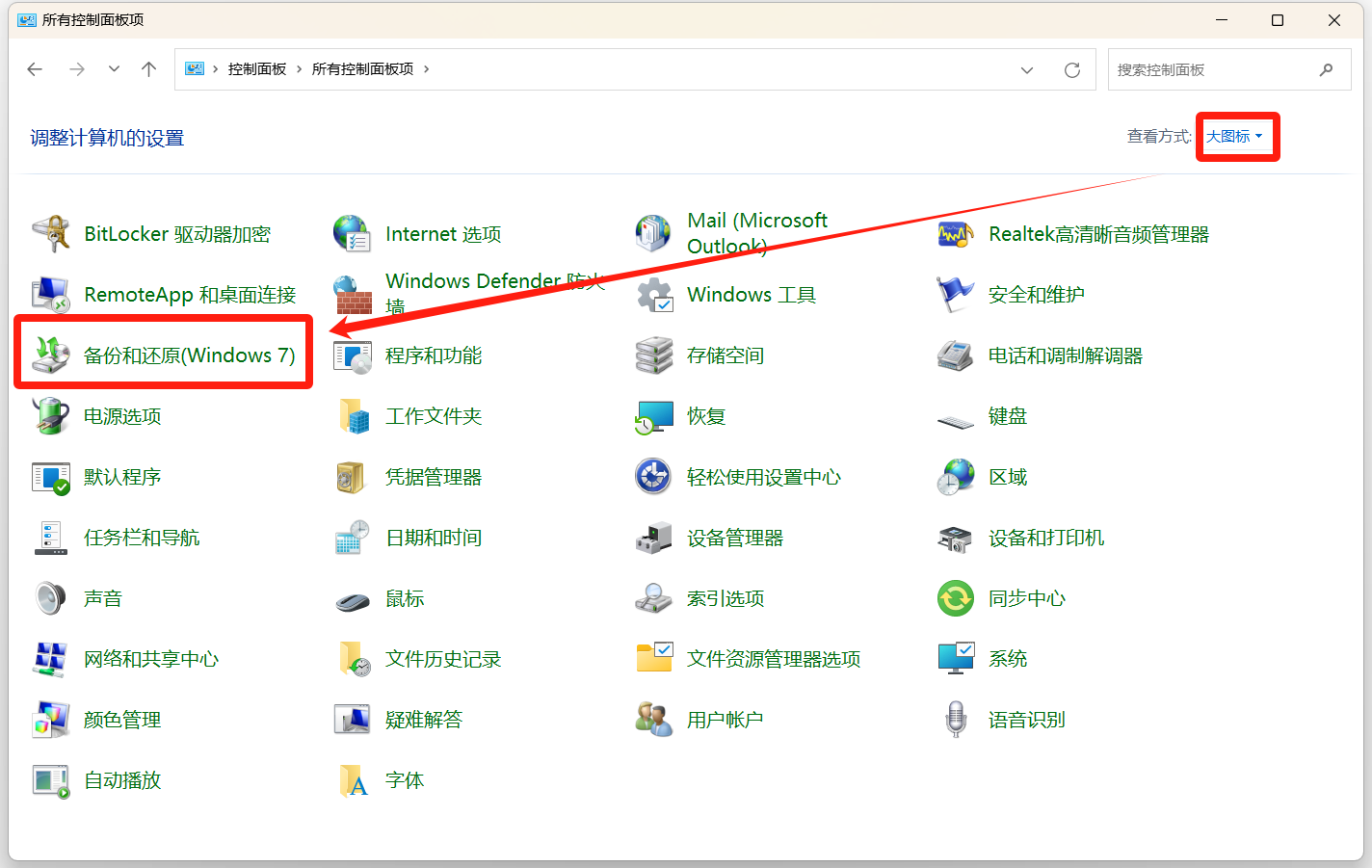Click the 备份和还原(Windows 7) icon

click(x=51, y=355)
